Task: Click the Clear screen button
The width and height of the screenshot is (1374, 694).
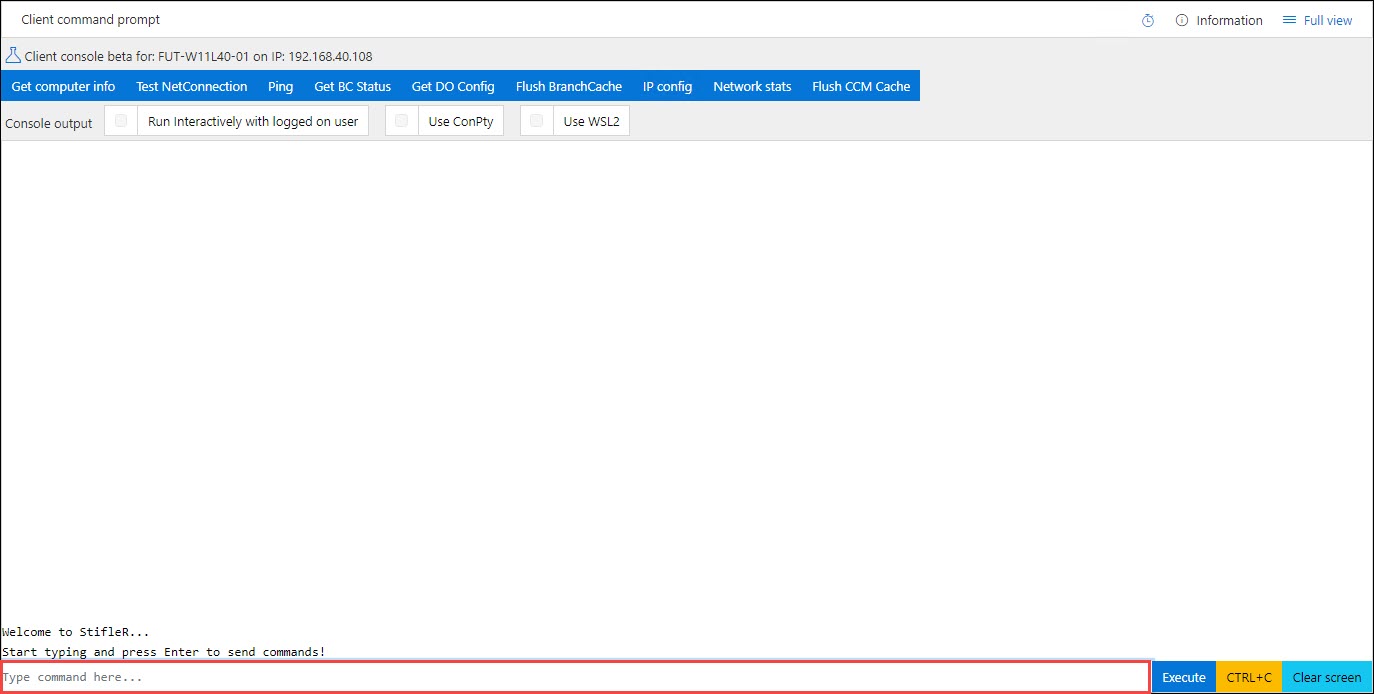Action: [x=1327, y=677]
